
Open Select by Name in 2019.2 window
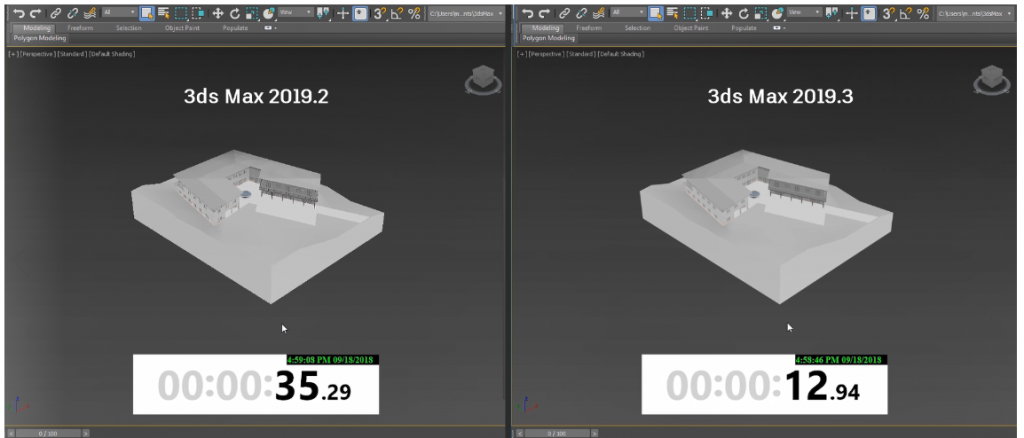(x=163, y=13)
